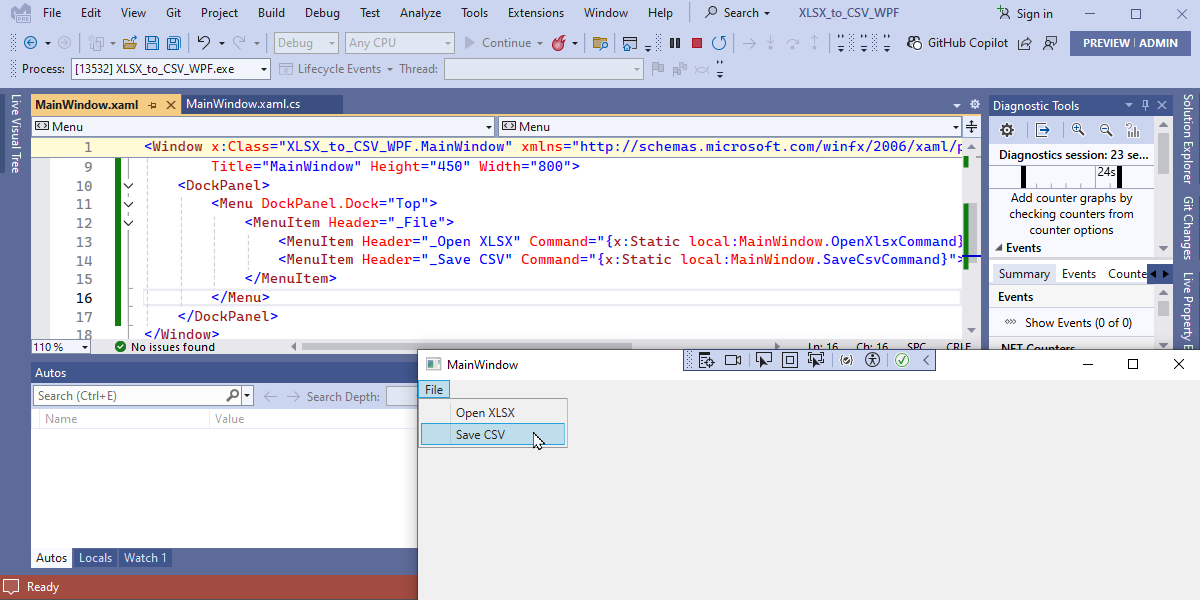Pause debugging with the Break All icon
Screen dimensions: 1200x600
tap(675, 43)
